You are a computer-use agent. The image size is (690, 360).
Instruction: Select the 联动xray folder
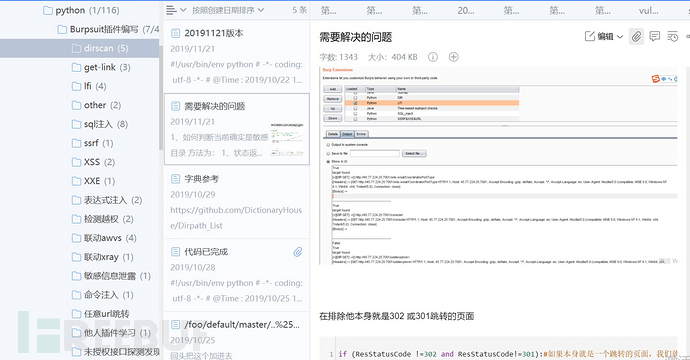click(x=103, y=257)
